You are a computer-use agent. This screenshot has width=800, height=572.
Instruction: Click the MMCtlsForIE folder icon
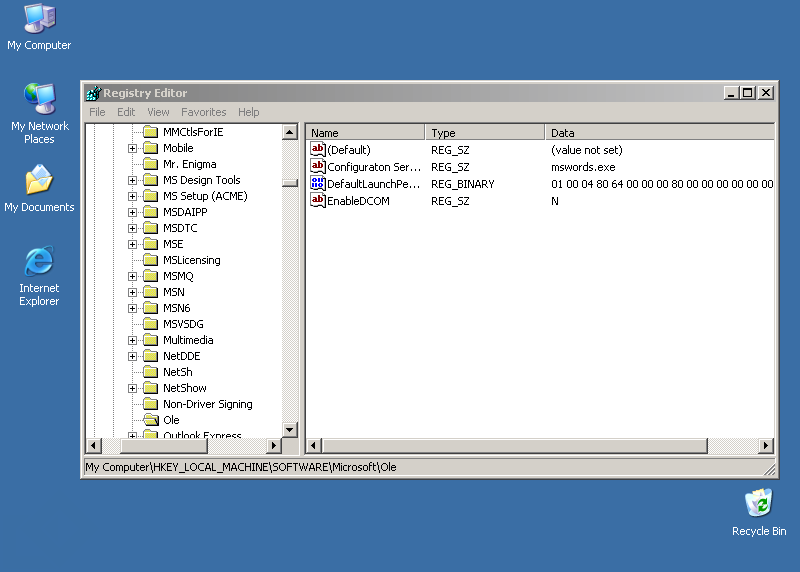[x=151, y=132]
